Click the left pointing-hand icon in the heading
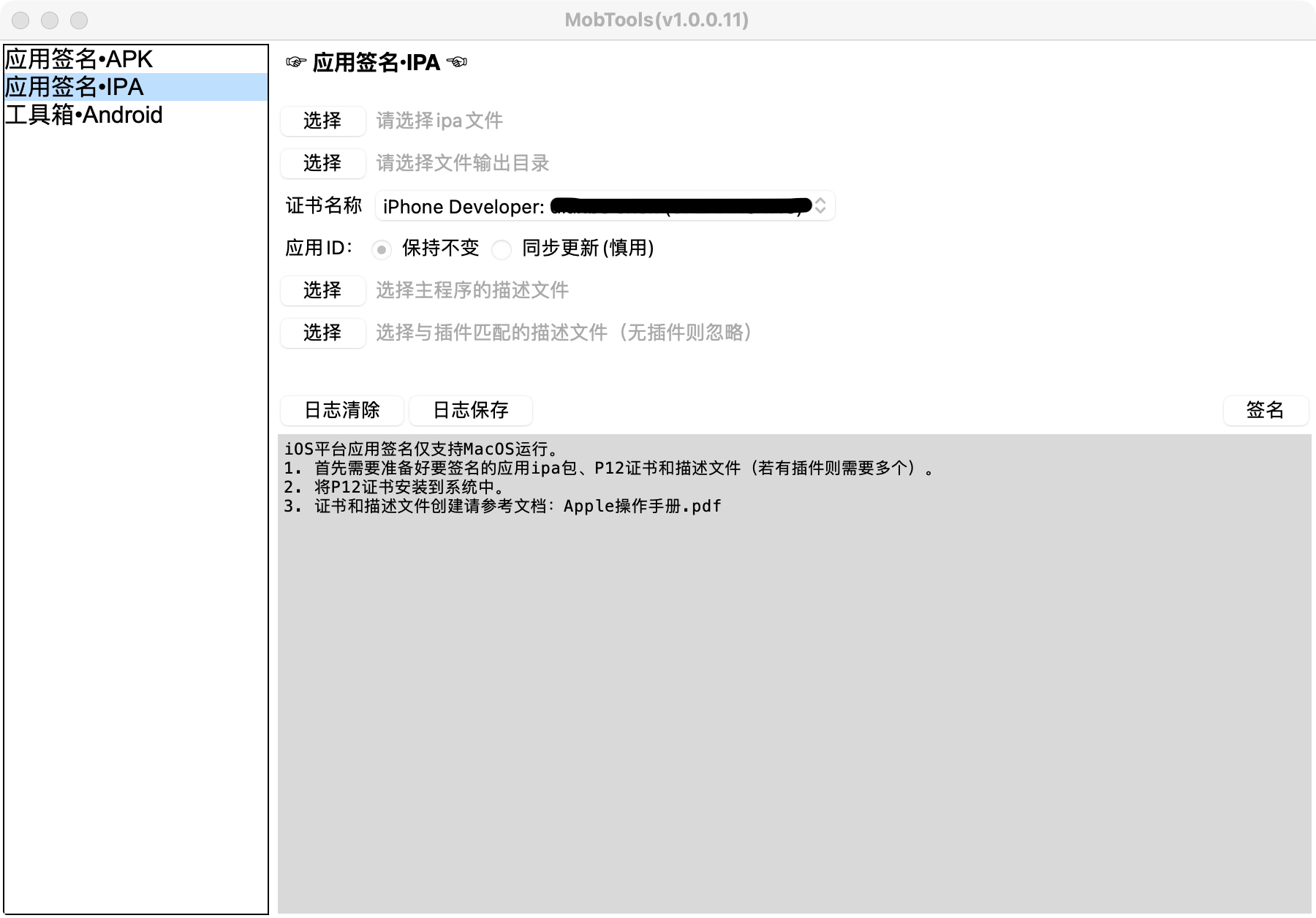Viewport: 1316px width, 918px height. click(x=296, y=62)
